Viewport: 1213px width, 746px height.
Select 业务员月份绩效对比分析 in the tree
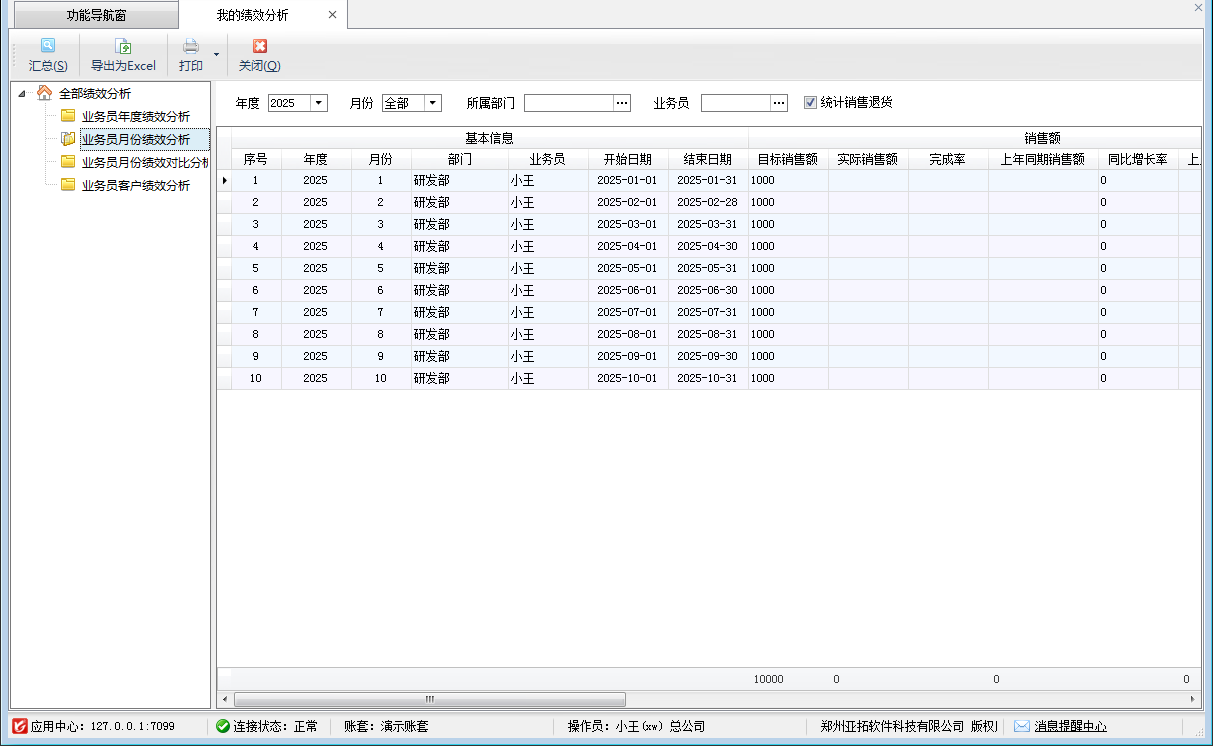pos(145,162)
